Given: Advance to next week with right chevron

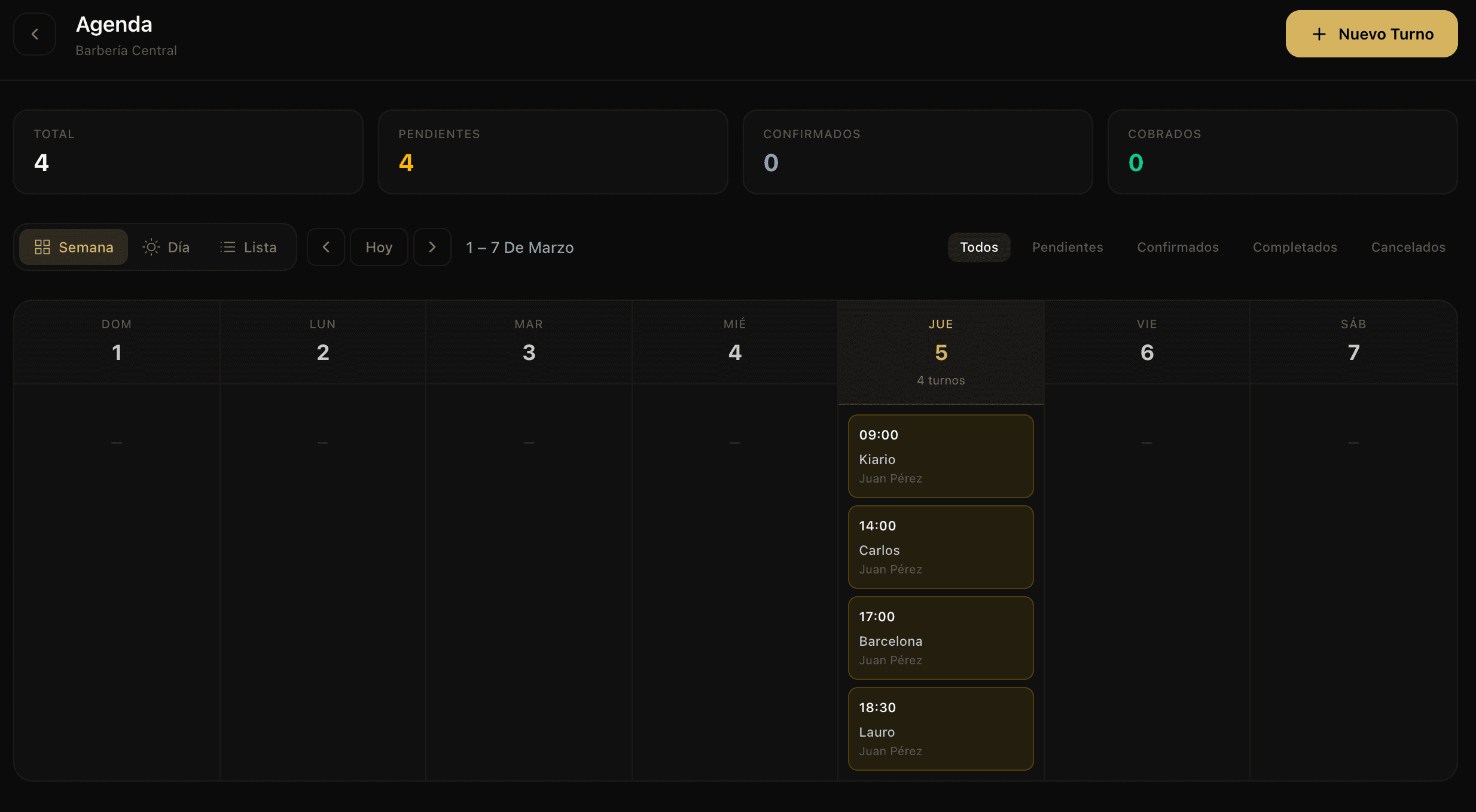Looking at the screenshot, I should tap(432, 247).
